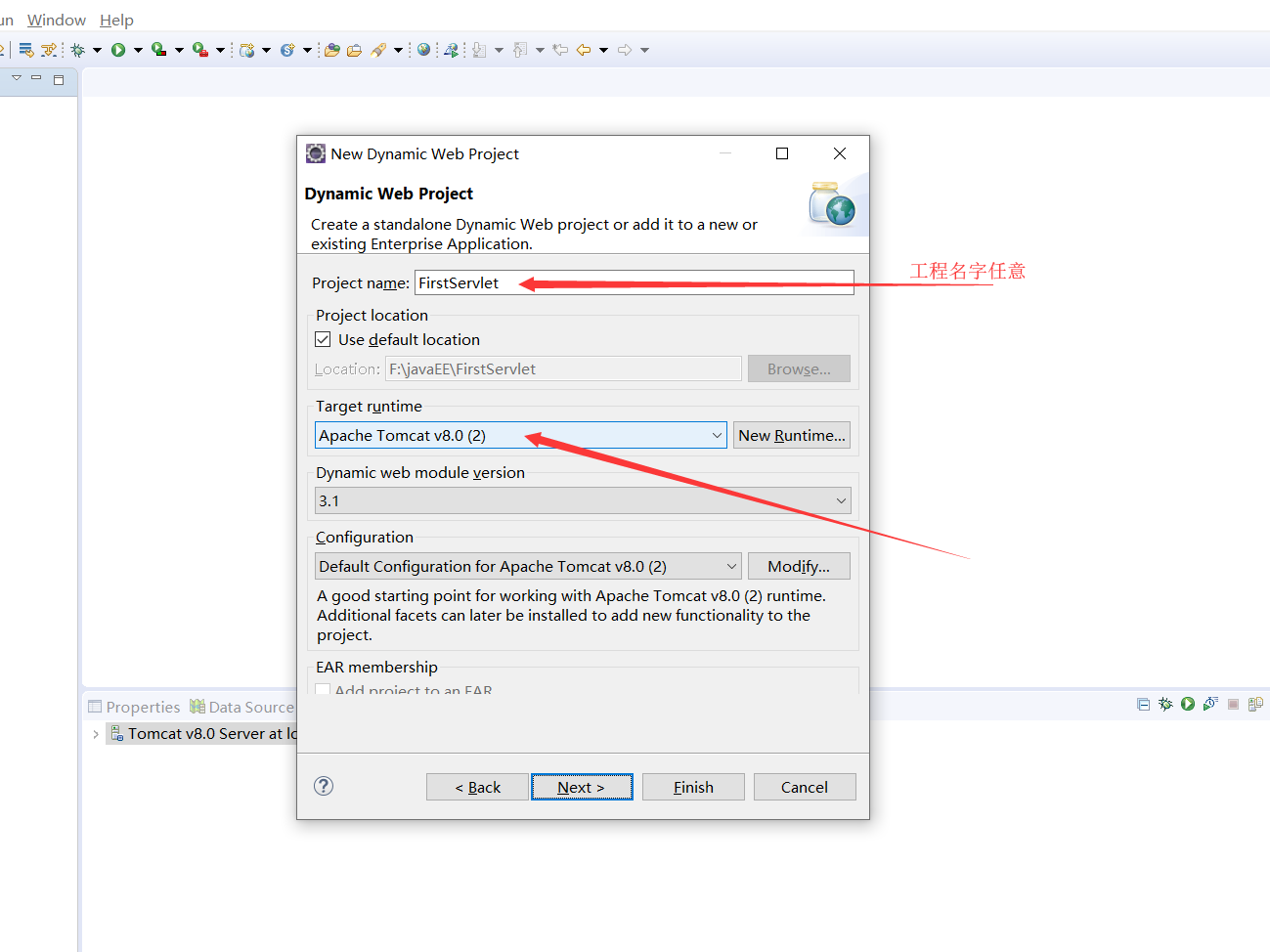The image size is (1270, 952).
Task: Click the Debug bug icon in main toolbar
Action: point(78,50)
